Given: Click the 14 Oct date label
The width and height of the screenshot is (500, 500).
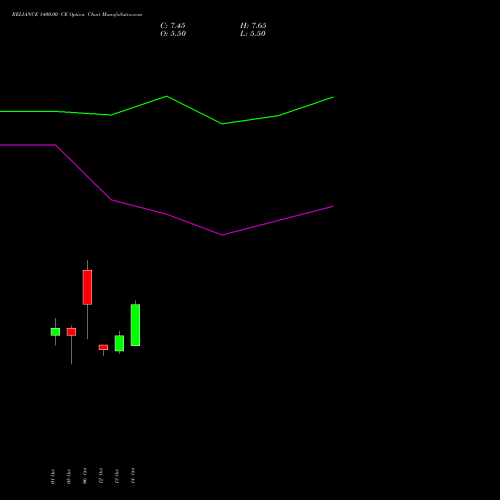Looking at the screenshot, I should 133,476.
